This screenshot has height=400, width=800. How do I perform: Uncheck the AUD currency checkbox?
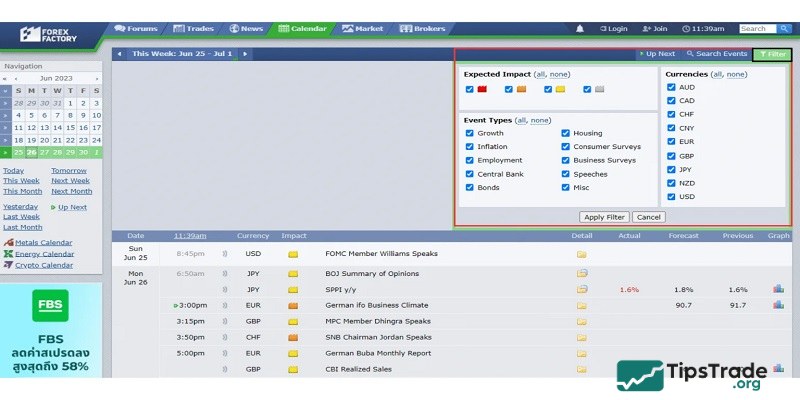coord(671,87)
